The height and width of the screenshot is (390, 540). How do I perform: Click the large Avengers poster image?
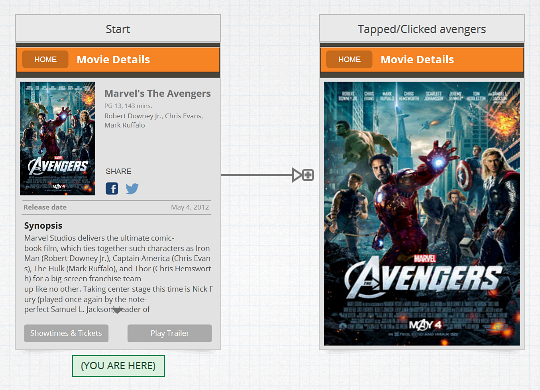(422, 214)
